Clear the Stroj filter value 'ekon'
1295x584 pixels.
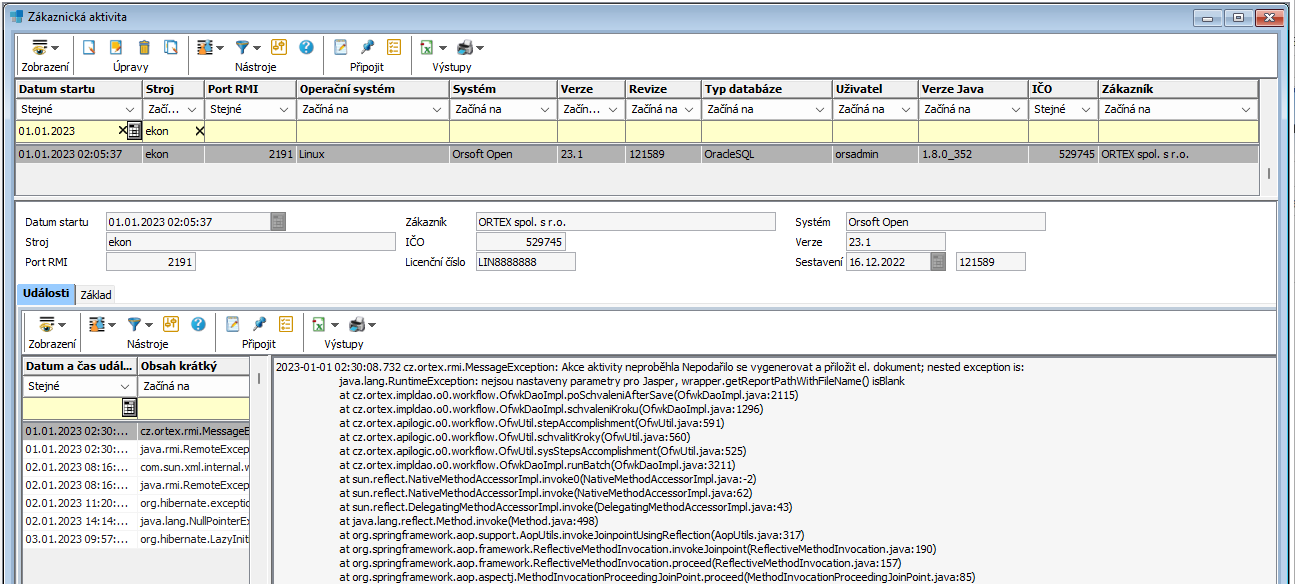(199, 131)
